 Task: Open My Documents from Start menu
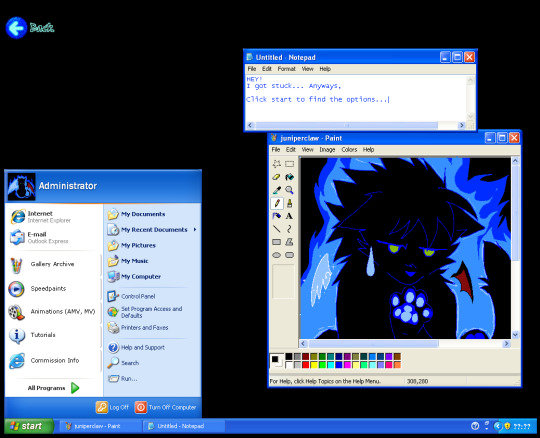point(136,214)
